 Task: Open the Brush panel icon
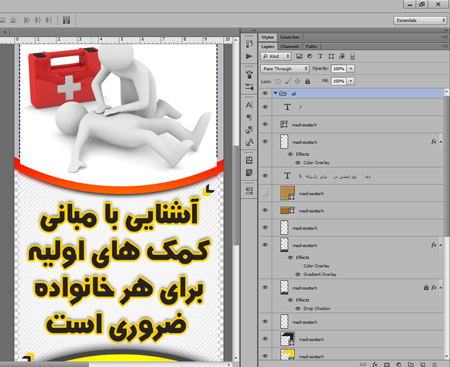[249, 74]
